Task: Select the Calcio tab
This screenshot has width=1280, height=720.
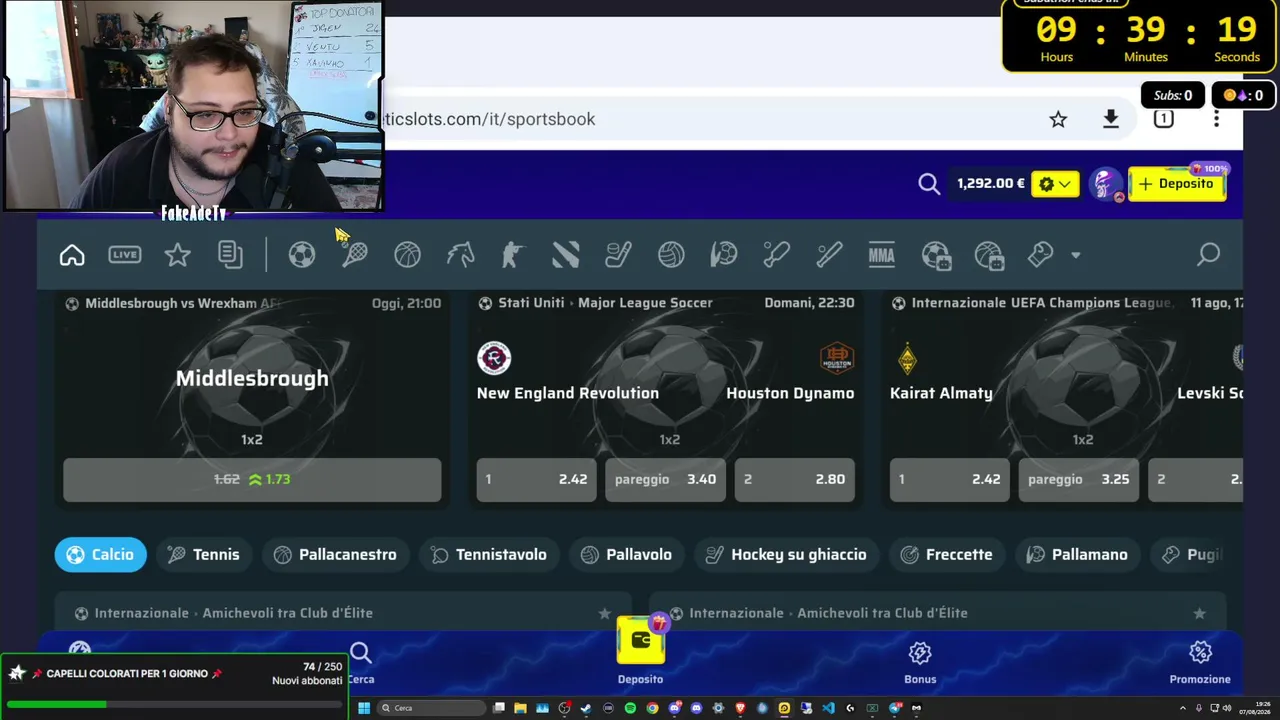Action: coord(101,554)
